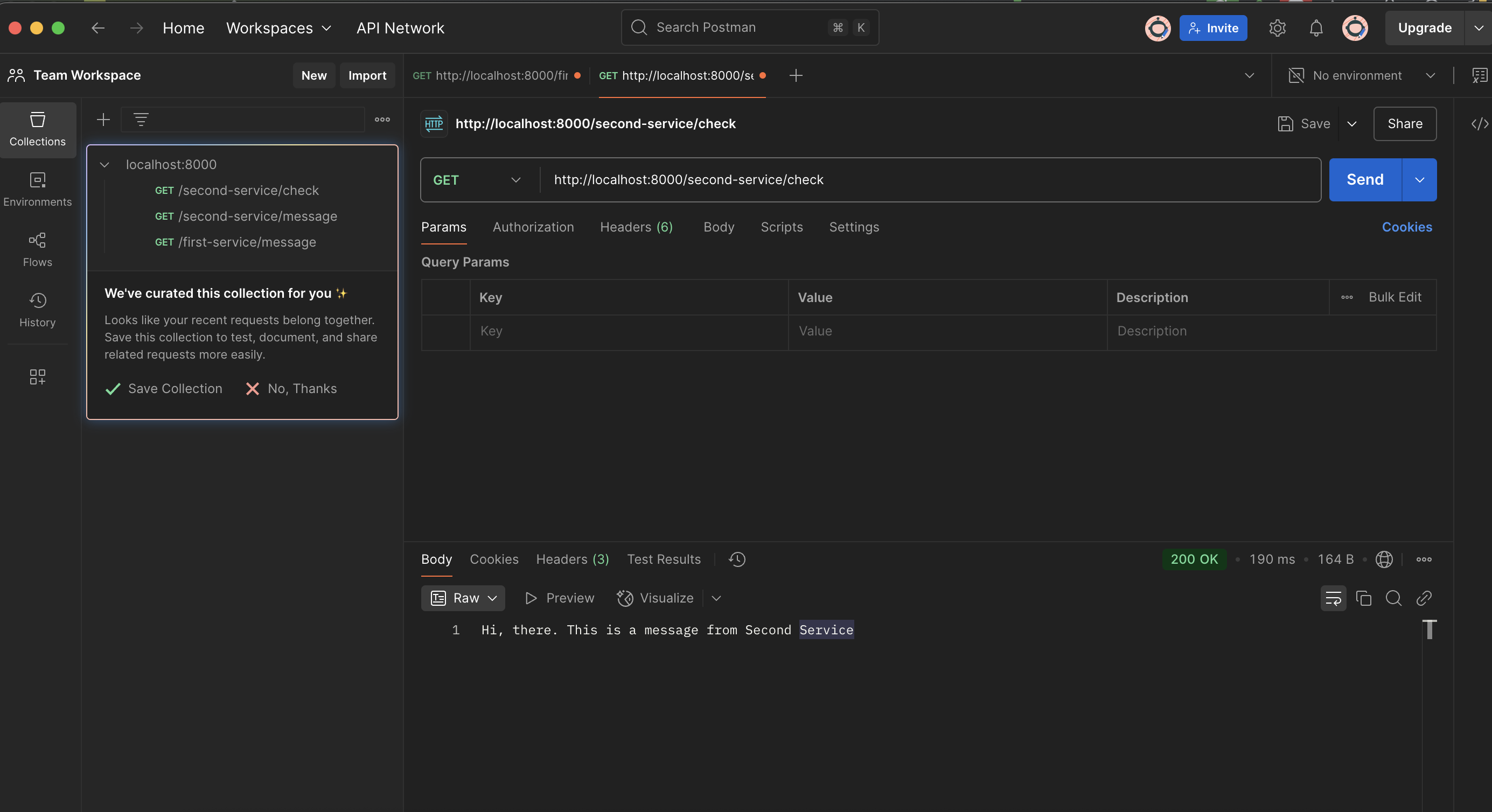Open the Save options dropdown arrow
This screenshot has height=812, width=1492.
pyautogui.click(x=1352, y=124)
